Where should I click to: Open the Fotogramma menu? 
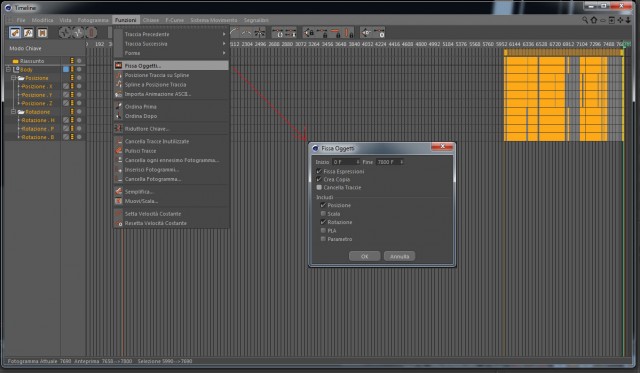click(x=93, y=20)
